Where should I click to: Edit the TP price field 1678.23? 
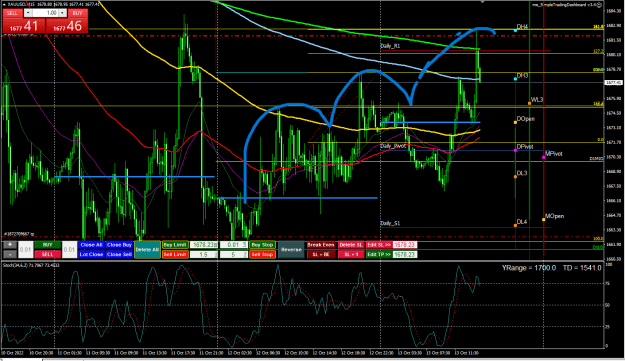click(405, 254)
